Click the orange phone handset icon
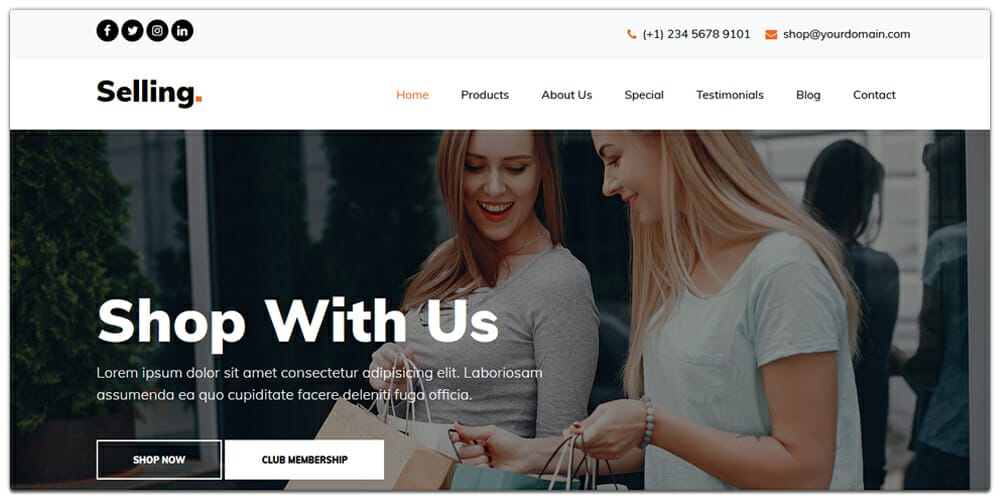The image size is (1000, 500). coord(631,34)
